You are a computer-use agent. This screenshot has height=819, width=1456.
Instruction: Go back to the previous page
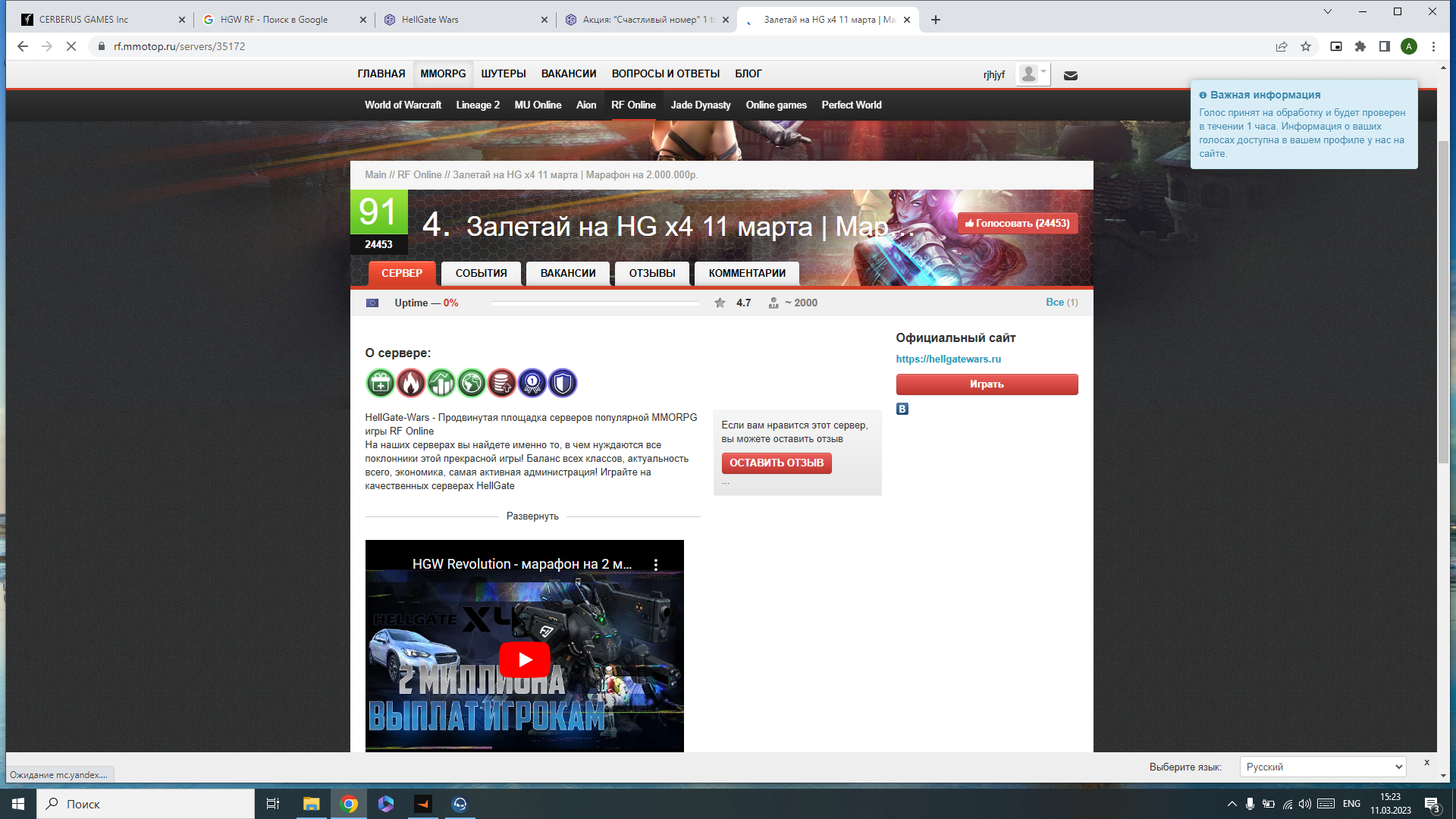point(23,46)
